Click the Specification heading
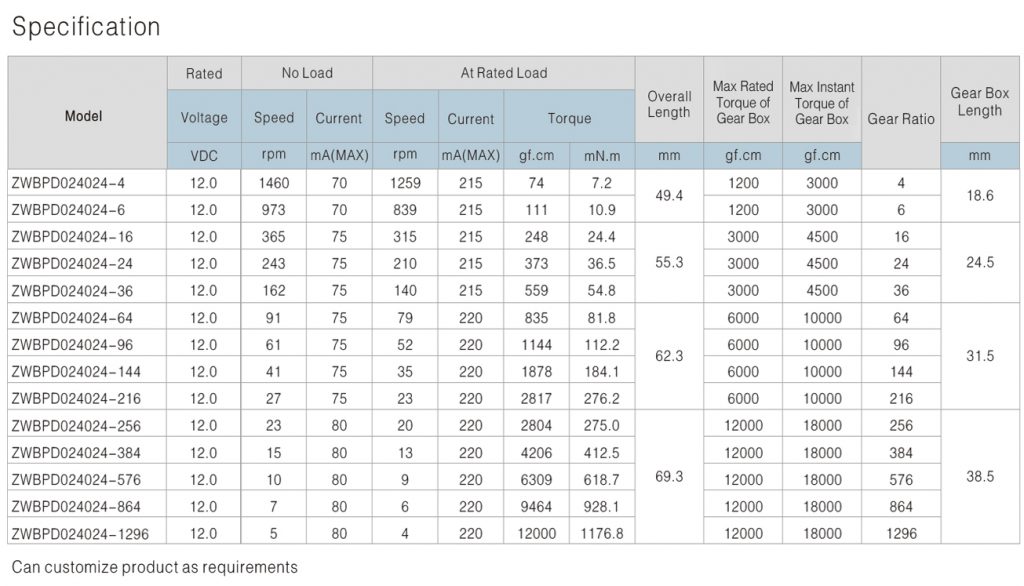Screen dimensions: 1024x586 (x=85, y=27)
